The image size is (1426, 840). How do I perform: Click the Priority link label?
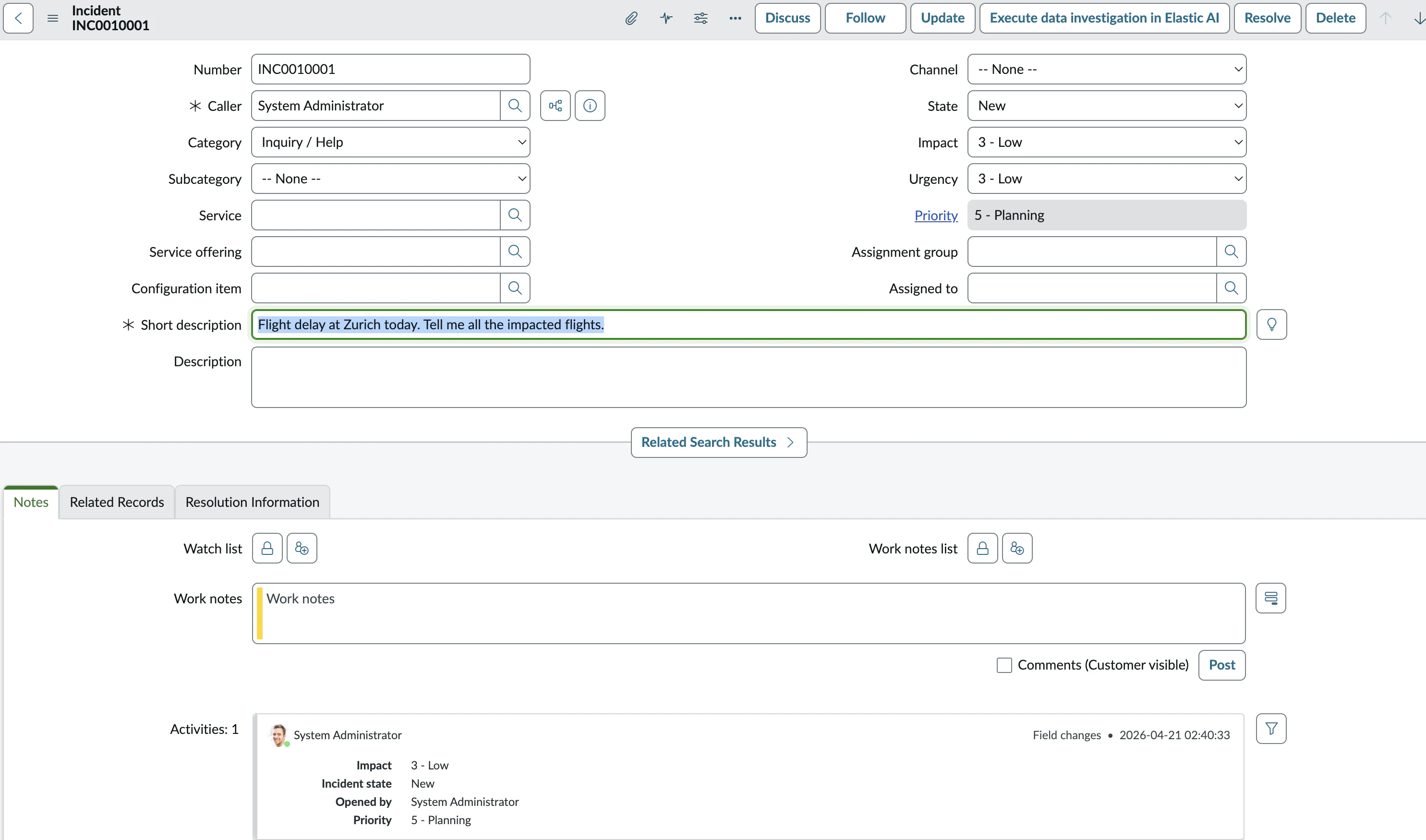point(936,216)
